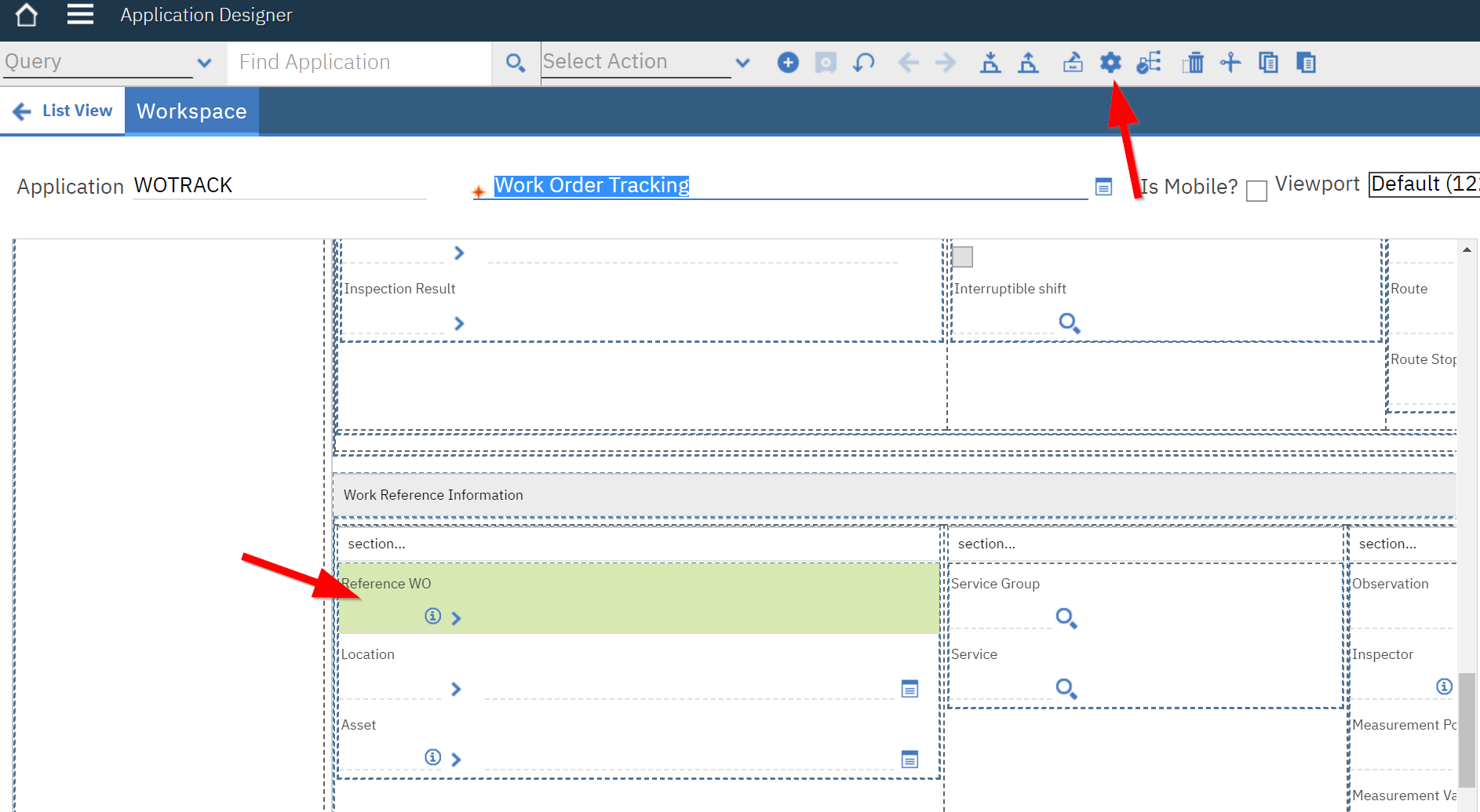
Task: Open the Select Action dropdown
Action: (742, 63)
